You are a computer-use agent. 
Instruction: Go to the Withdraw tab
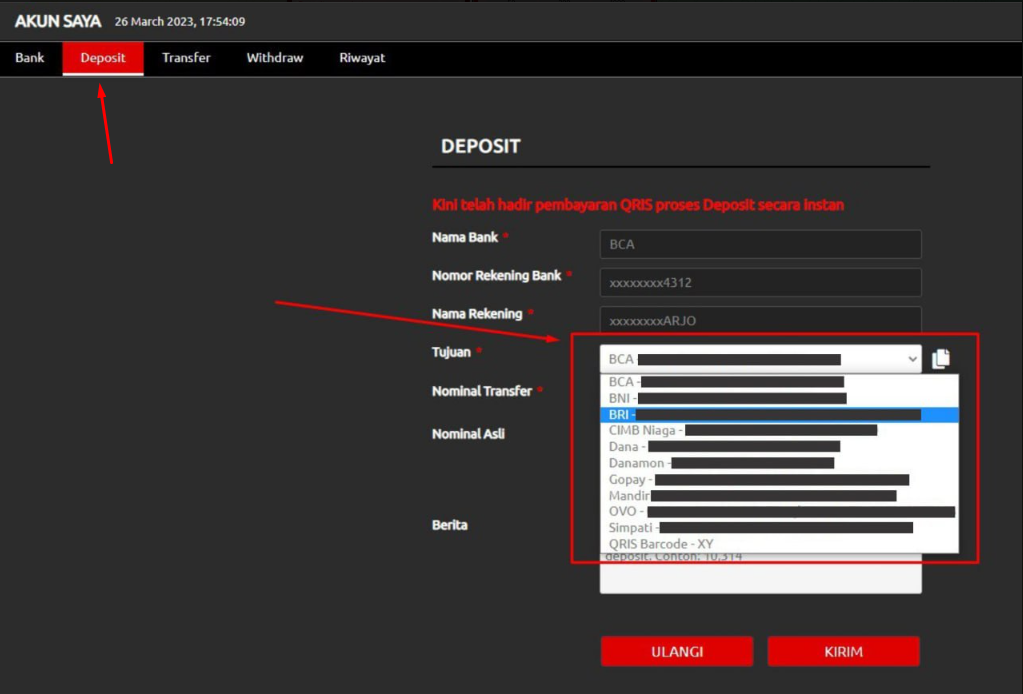tap(275, 58)
